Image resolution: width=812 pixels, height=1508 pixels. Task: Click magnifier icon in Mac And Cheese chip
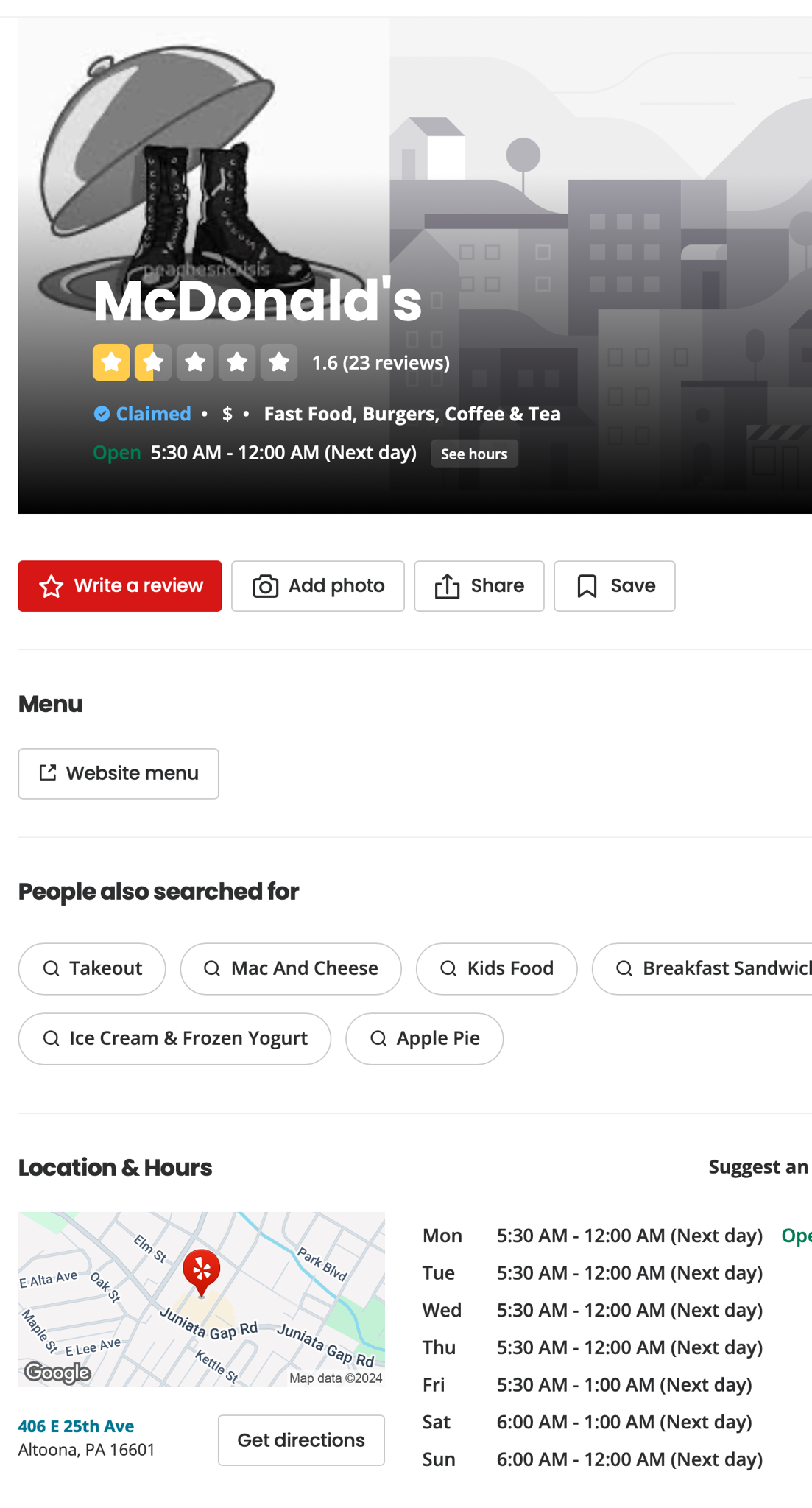coord(212,969)
